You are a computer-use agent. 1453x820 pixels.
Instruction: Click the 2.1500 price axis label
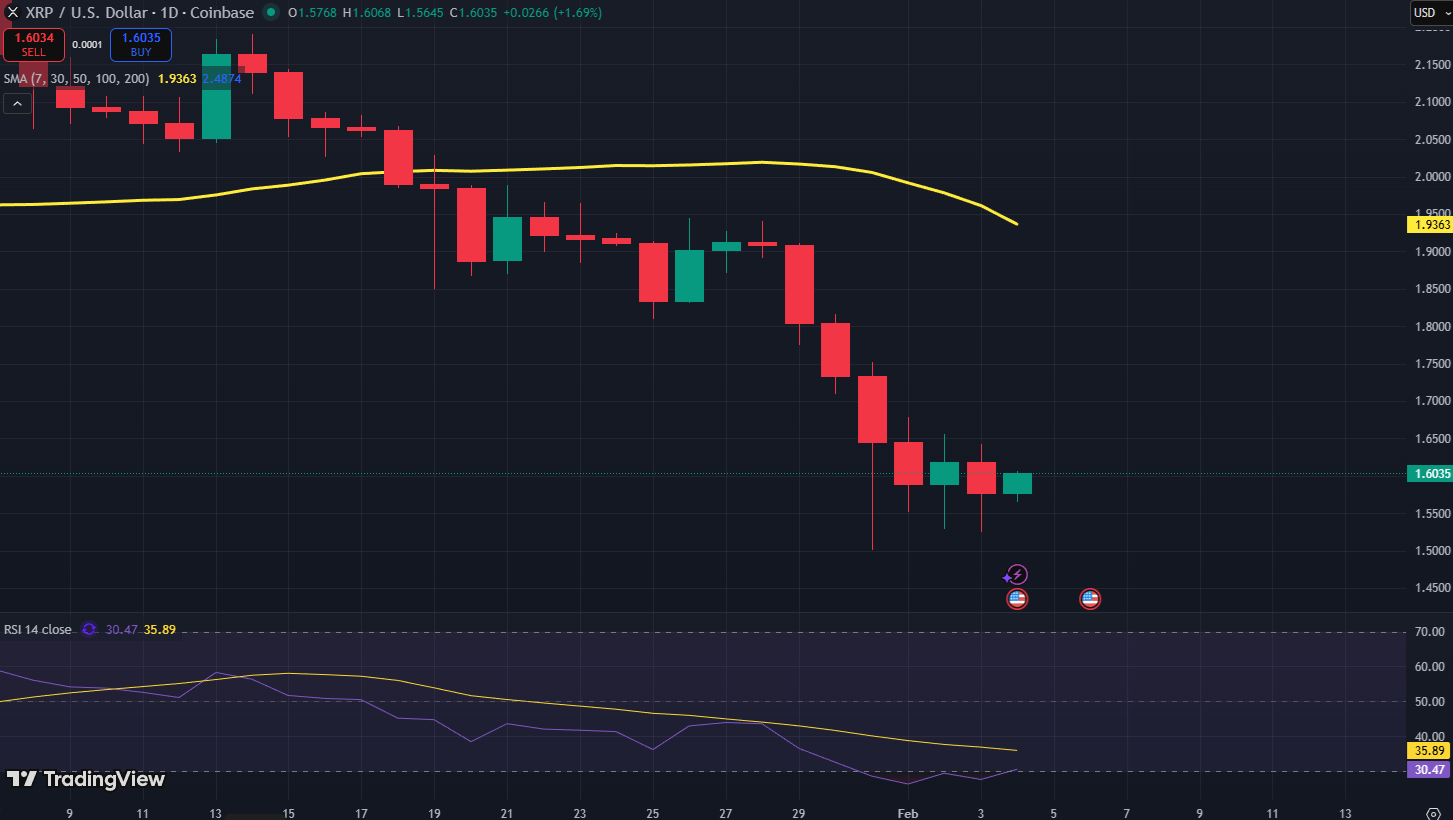pyautogui.click(x=1433, y=65)
